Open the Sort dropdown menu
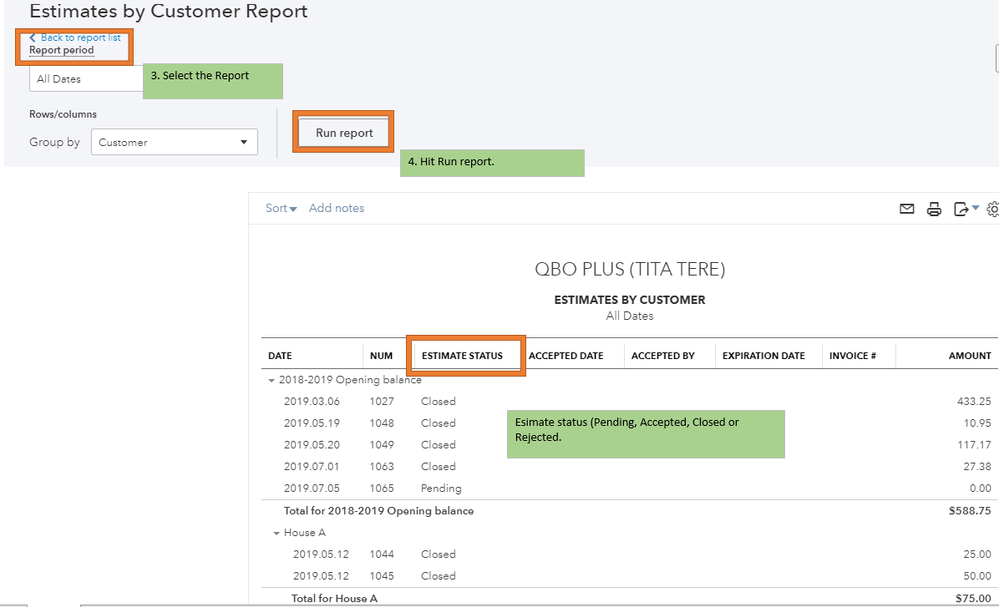 pos(281,208)
